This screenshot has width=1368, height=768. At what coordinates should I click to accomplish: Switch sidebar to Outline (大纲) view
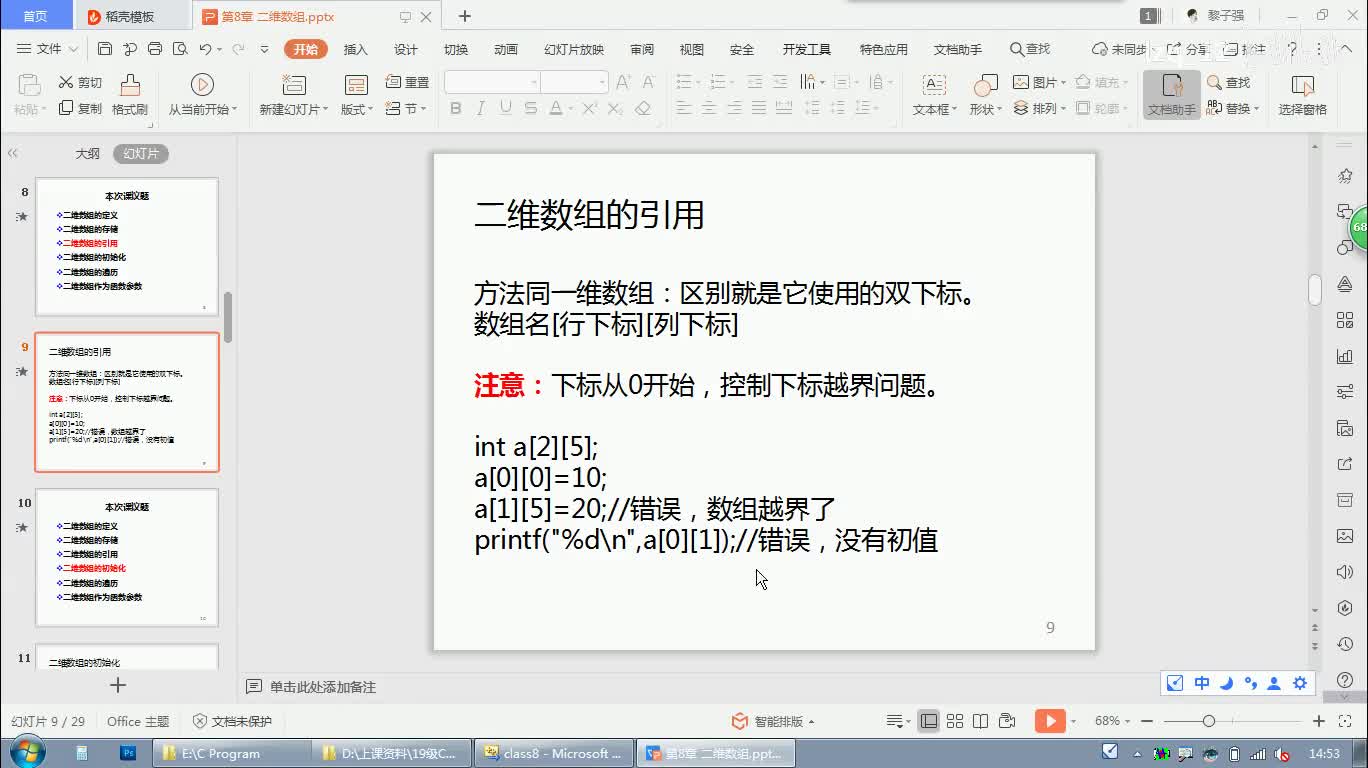[88, 154]
